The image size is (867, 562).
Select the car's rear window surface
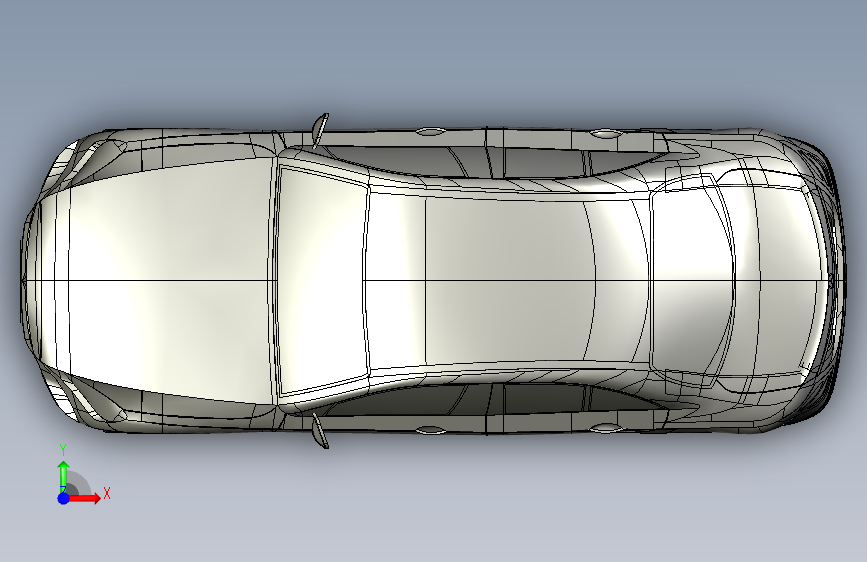point(693,280)
